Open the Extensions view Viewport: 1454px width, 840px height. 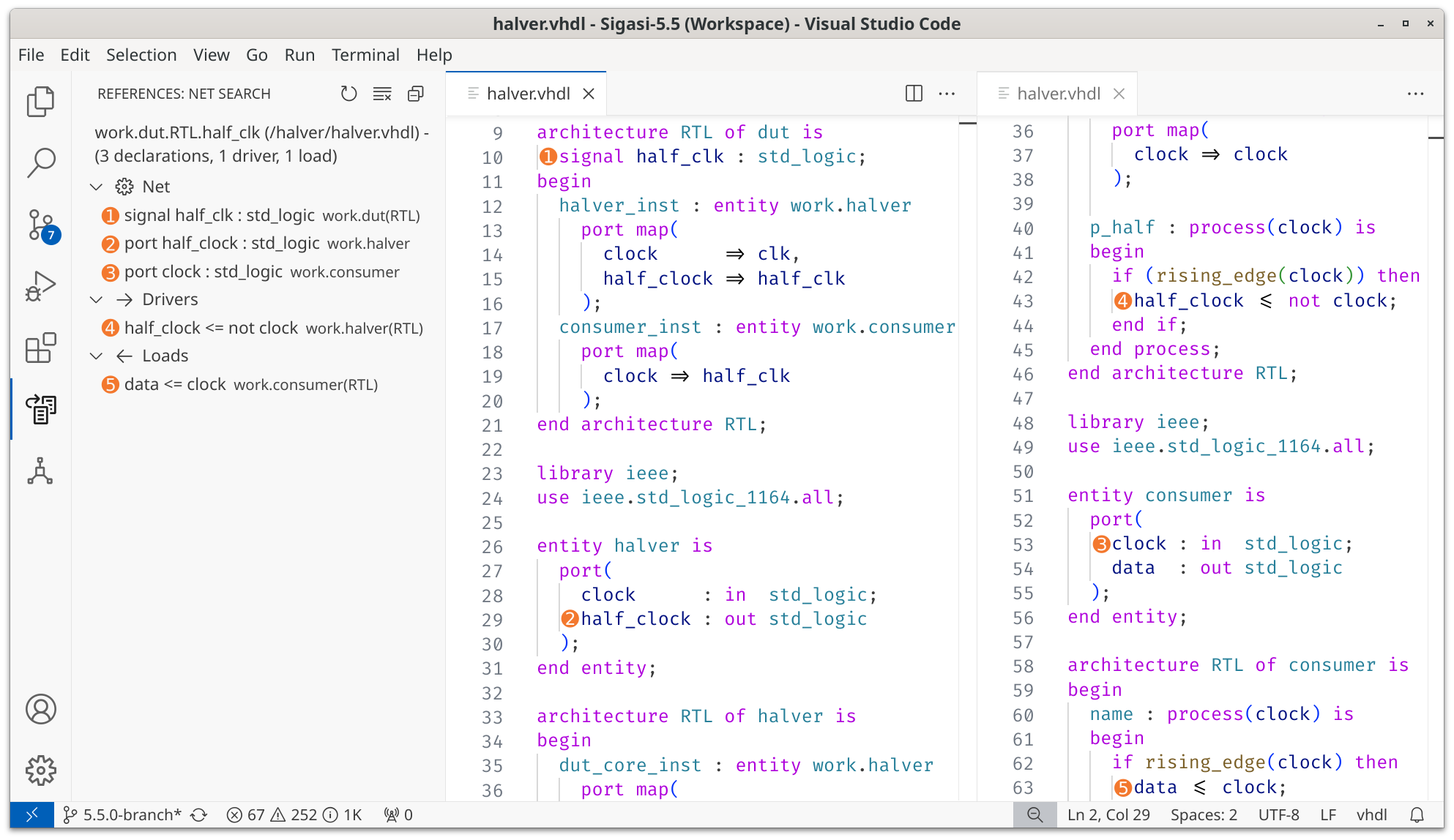tap(41, 348)
